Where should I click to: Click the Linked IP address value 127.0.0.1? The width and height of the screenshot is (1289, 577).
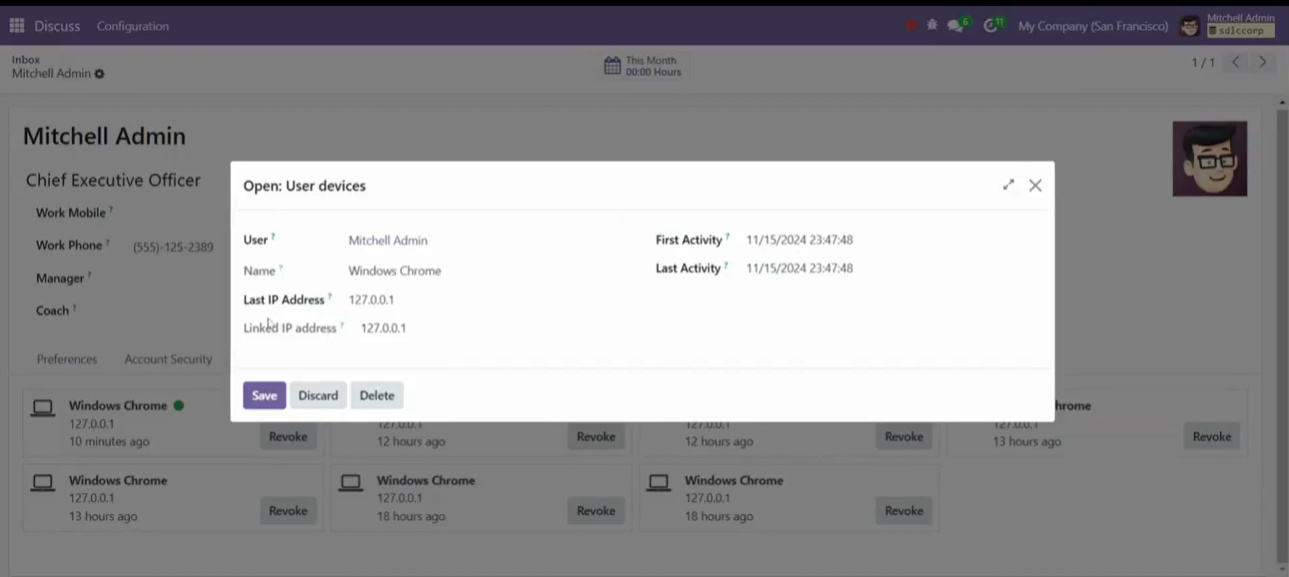pos(383,327)
